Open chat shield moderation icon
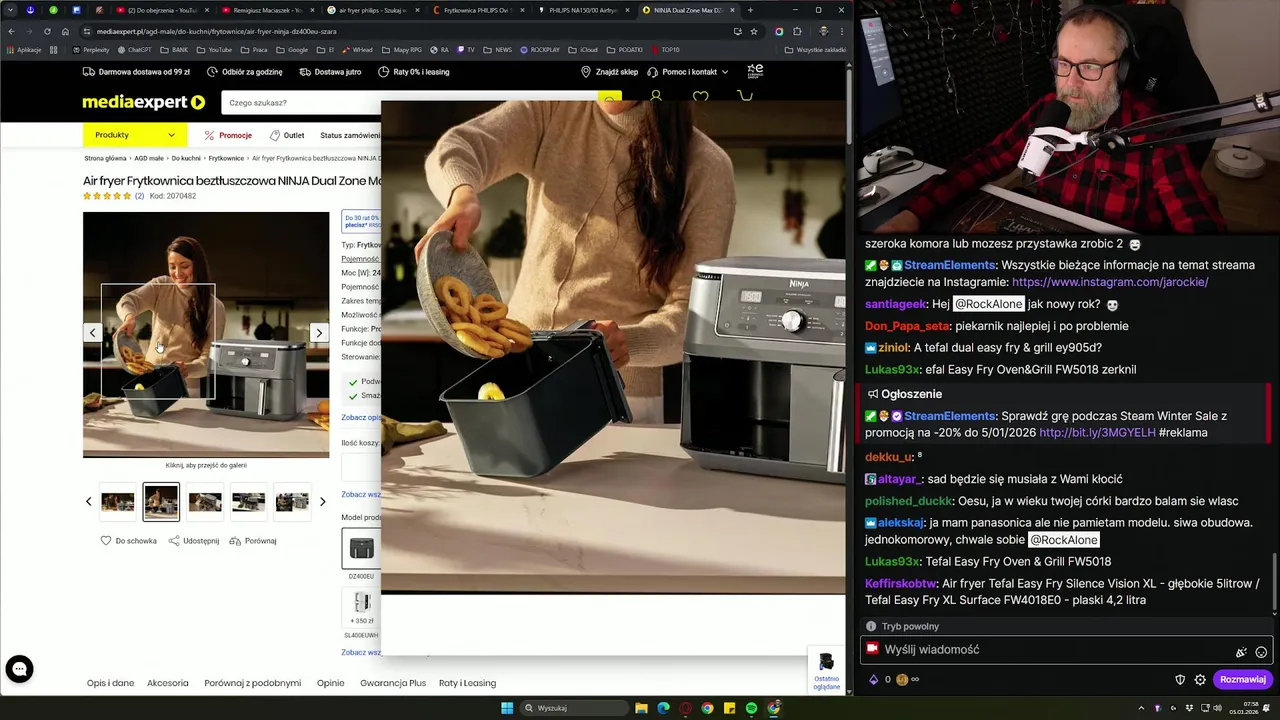1280x720 pixels. click(1180, 680)
